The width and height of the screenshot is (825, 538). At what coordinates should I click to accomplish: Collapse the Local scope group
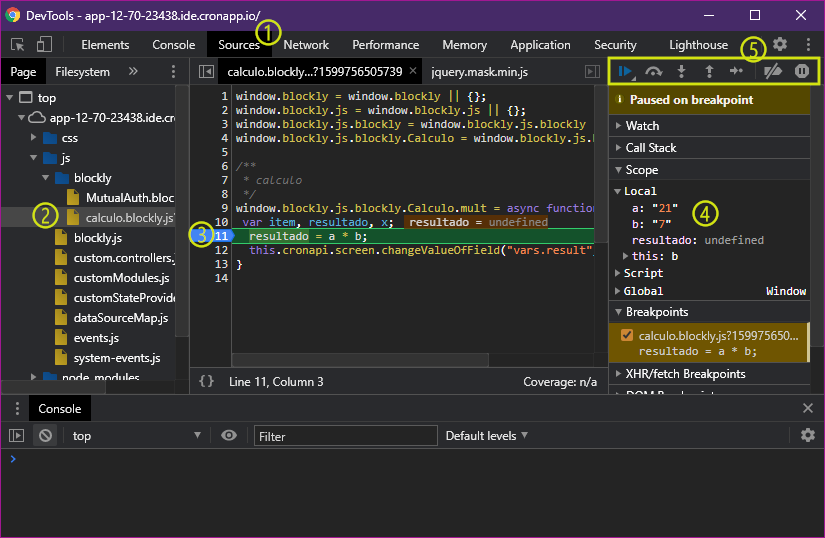(618, 191)
